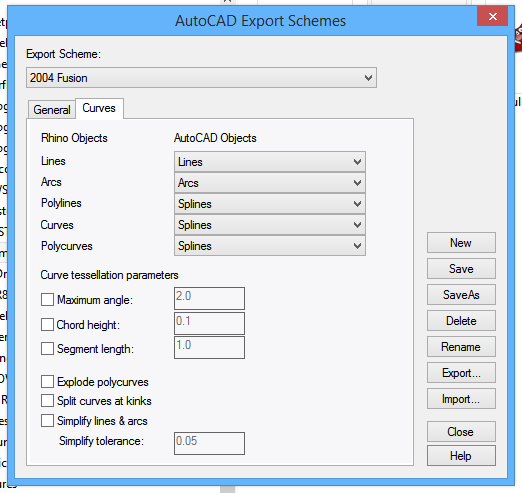Screen dimensions: 522x493
Task: Open the Export Scheme dropdown showing 2004 Fusion
Action: pos(201,78)
